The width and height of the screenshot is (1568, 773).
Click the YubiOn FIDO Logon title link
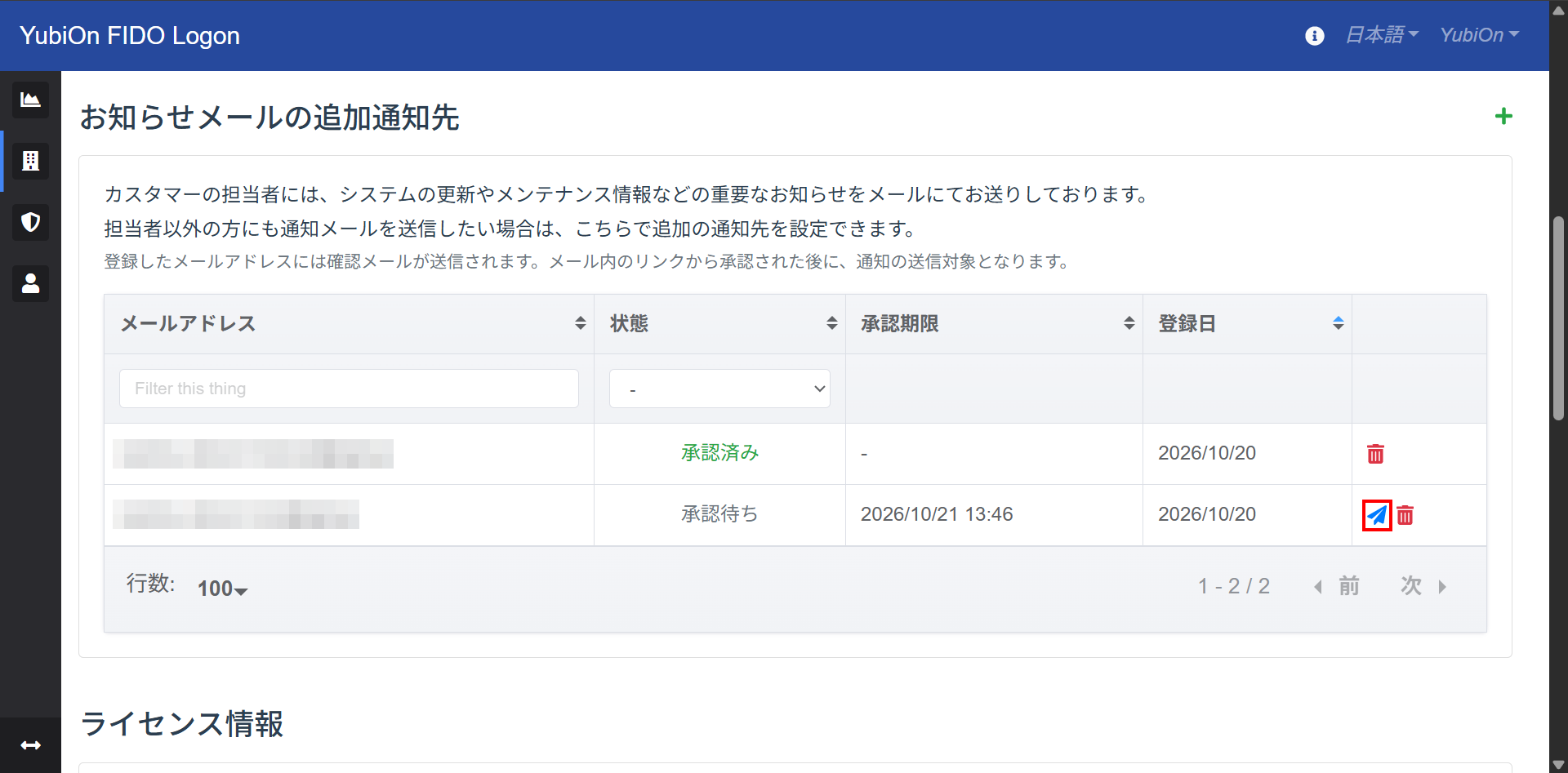coord(130,35)
